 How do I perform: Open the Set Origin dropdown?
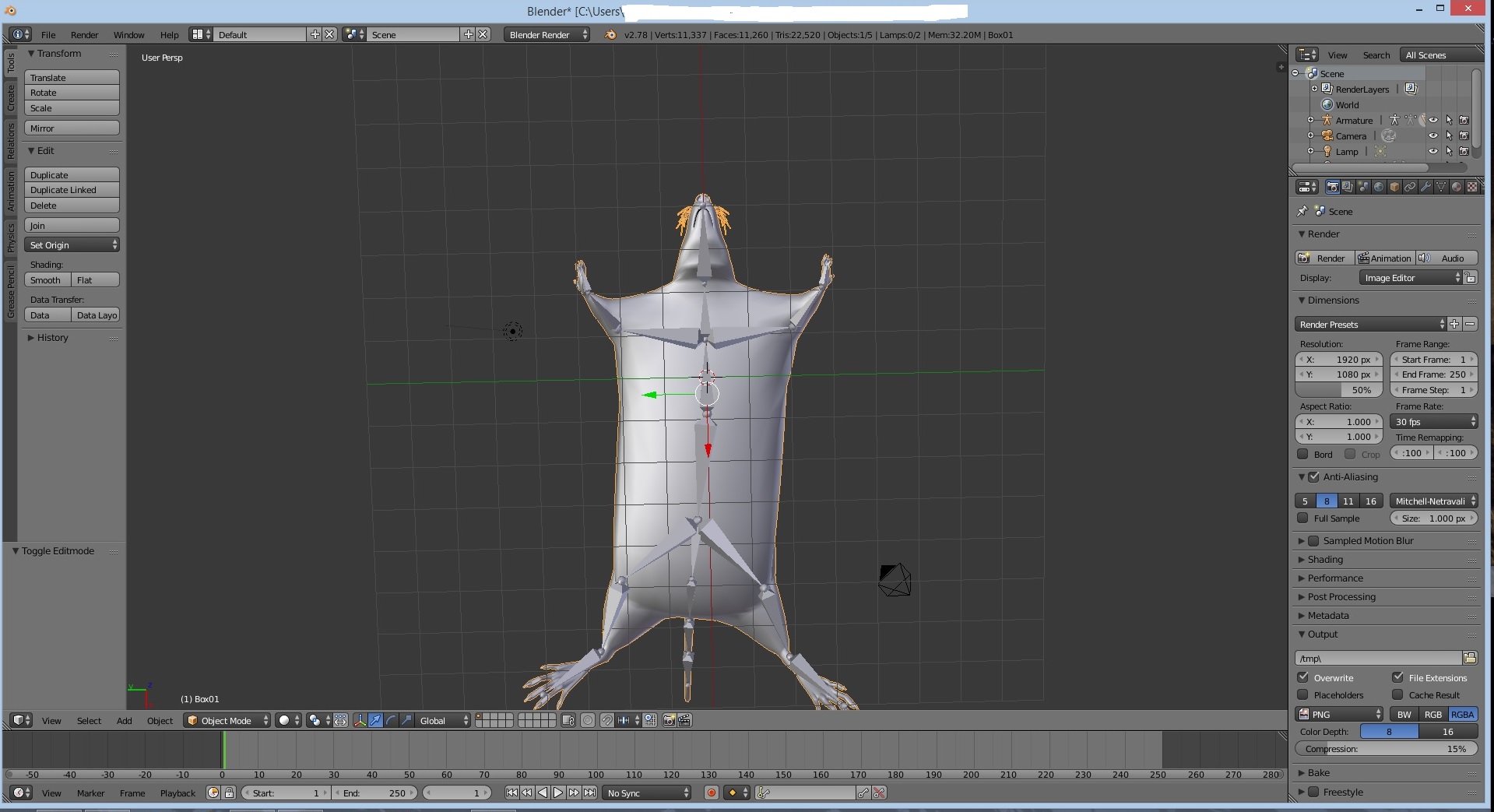tap(72, 245)
